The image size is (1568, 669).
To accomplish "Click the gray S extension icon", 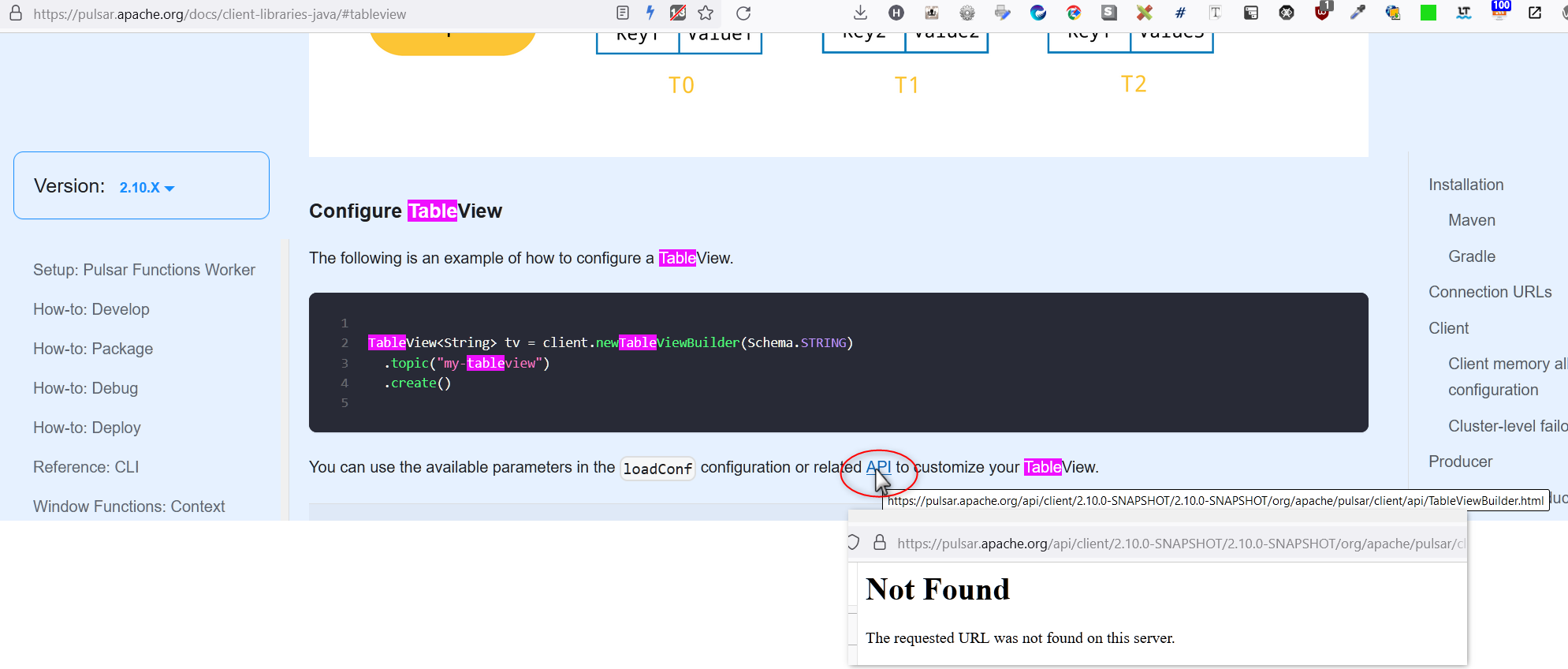I will (1109, 13).
